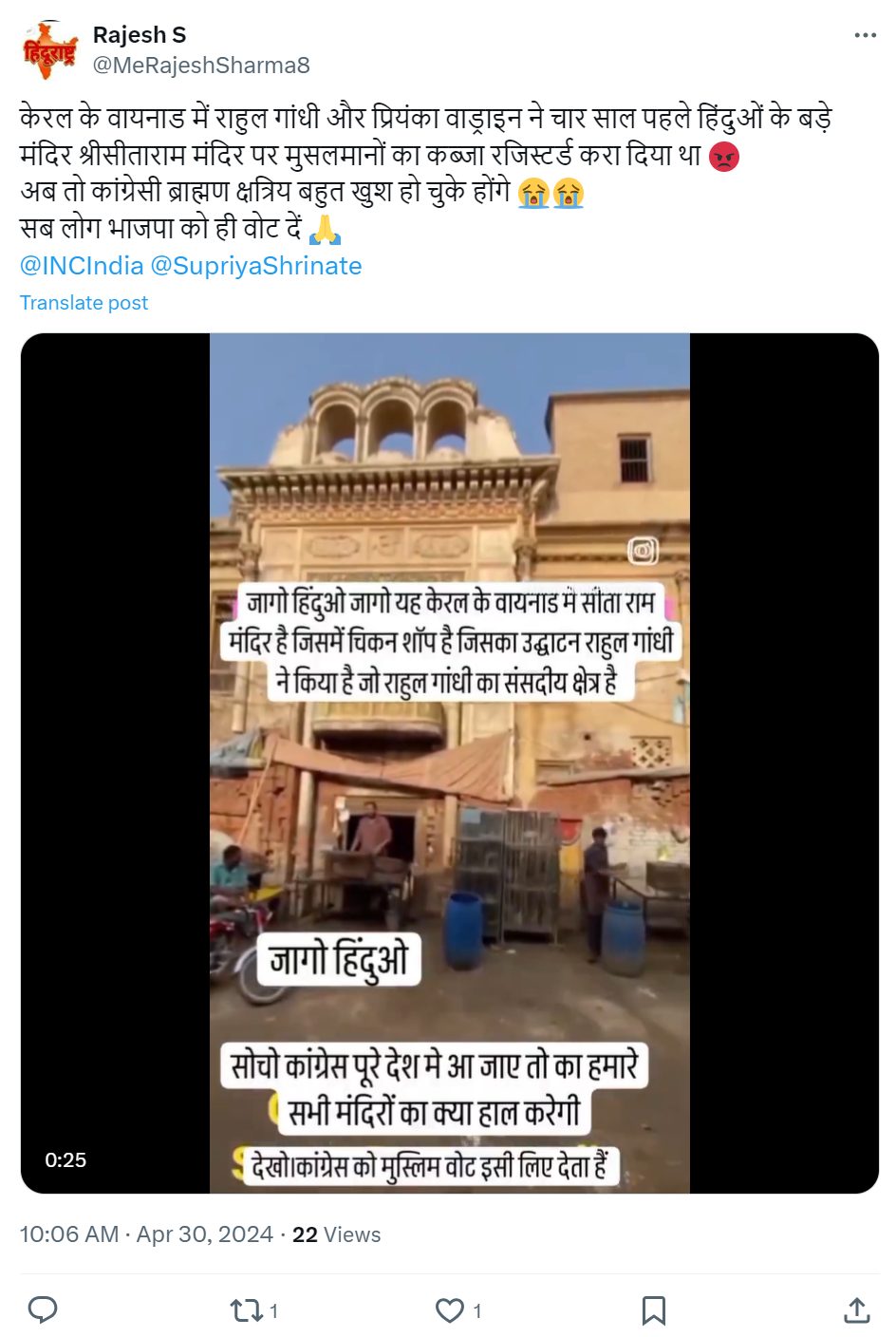Click the Rajesh S profile avatar
This screenshot has width=896, height=1337.
49,50
